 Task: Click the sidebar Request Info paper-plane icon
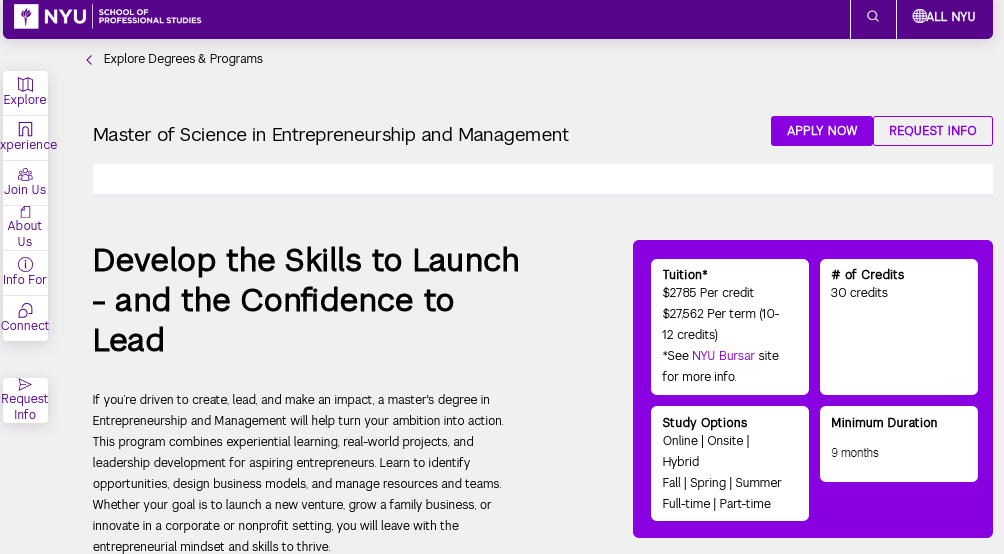click(x=25, y=384)
